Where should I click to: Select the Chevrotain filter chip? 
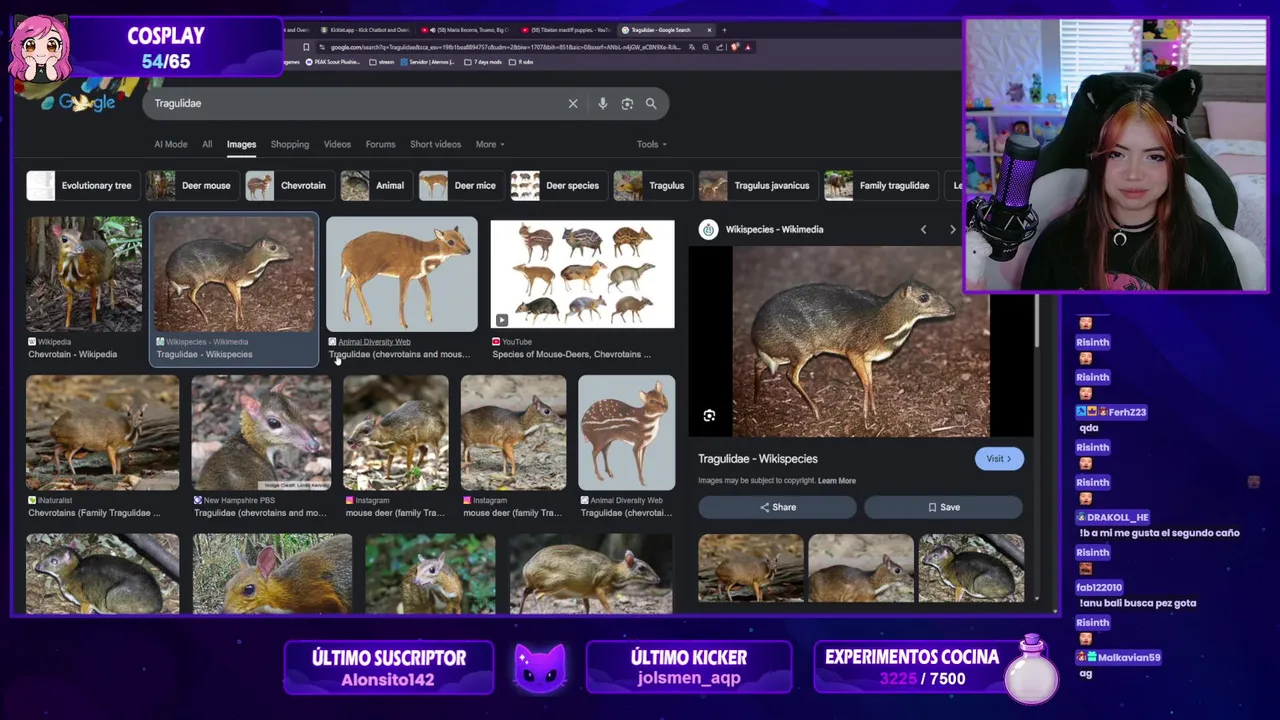(288, 185)
